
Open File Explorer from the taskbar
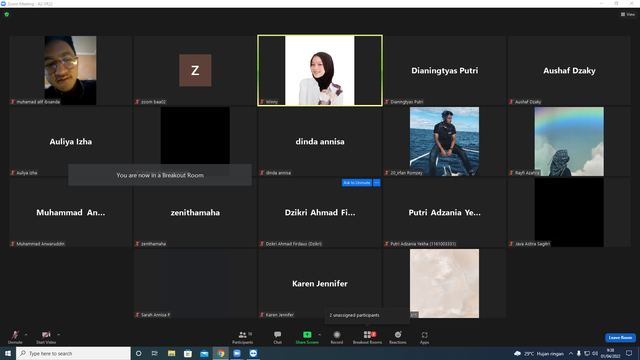(x=171, y=353)
